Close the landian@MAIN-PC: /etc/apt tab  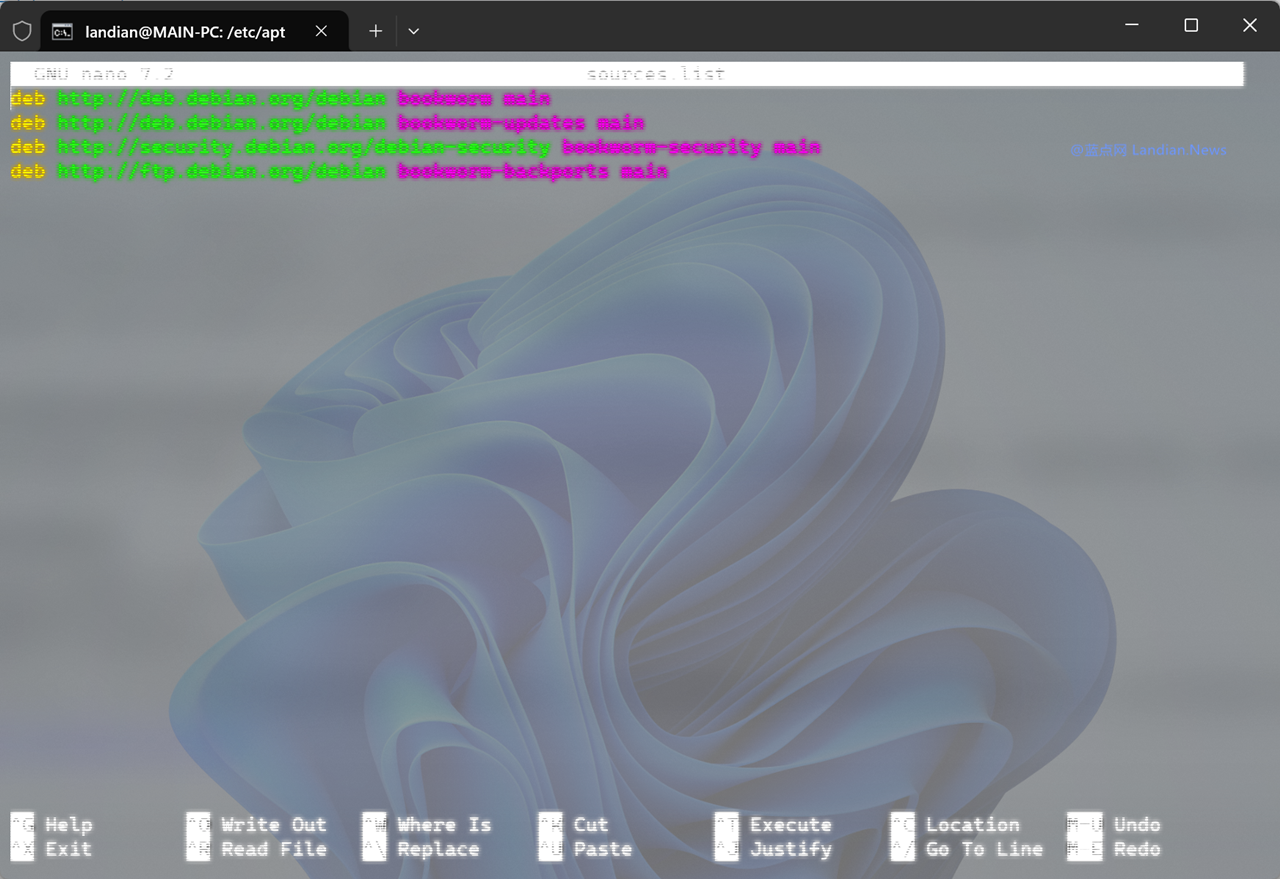pyautogui.click(x=321, y=31)
